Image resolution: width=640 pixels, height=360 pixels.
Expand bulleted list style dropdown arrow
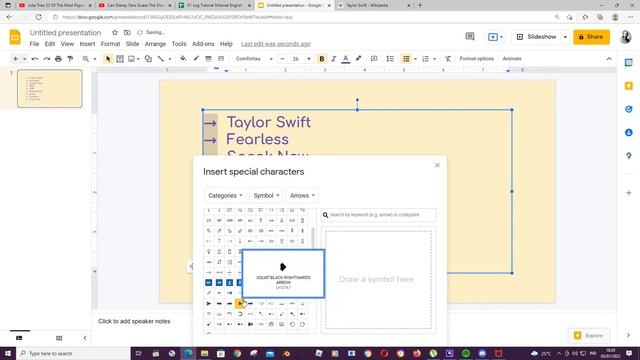coord(416,59)
